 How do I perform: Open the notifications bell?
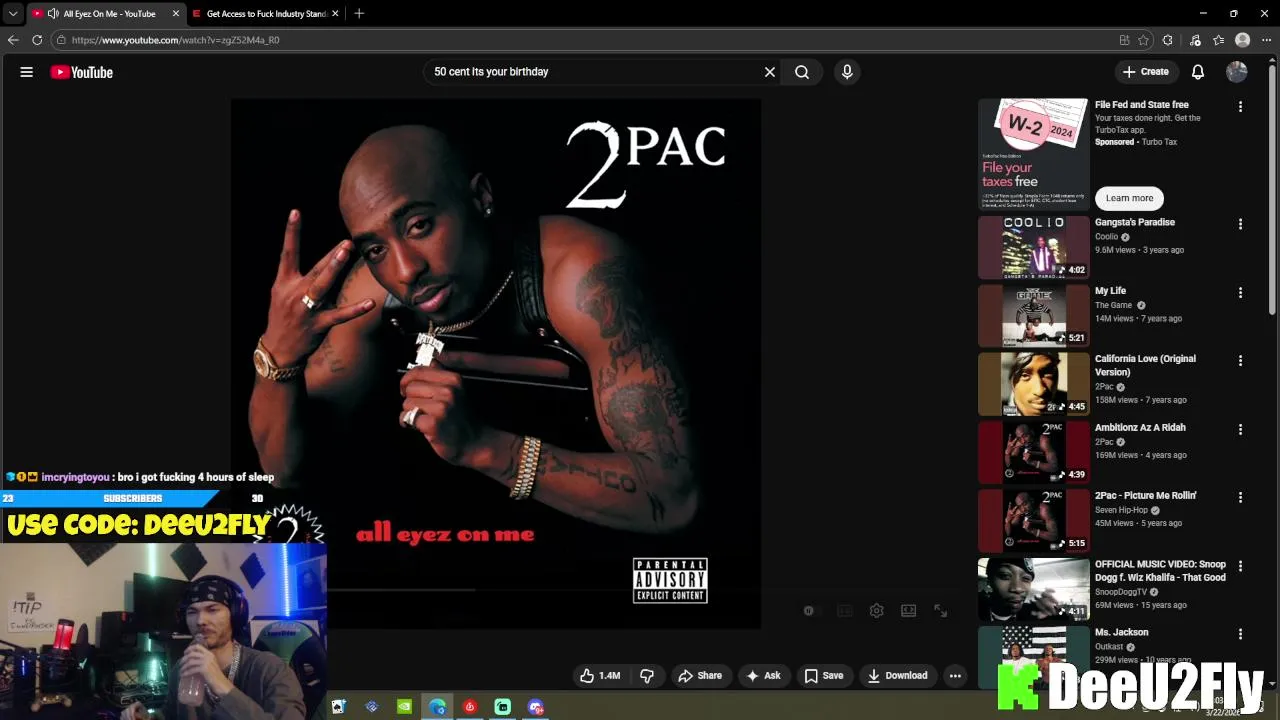[x=1198, y=72]
